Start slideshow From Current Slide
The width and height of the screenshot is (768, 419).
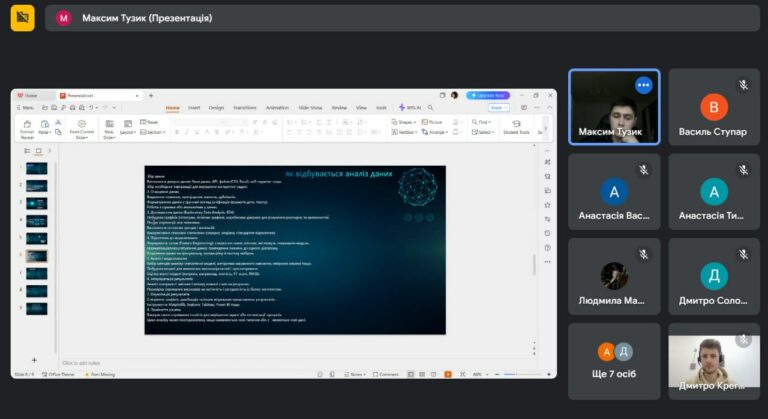[x=82, y=129]
